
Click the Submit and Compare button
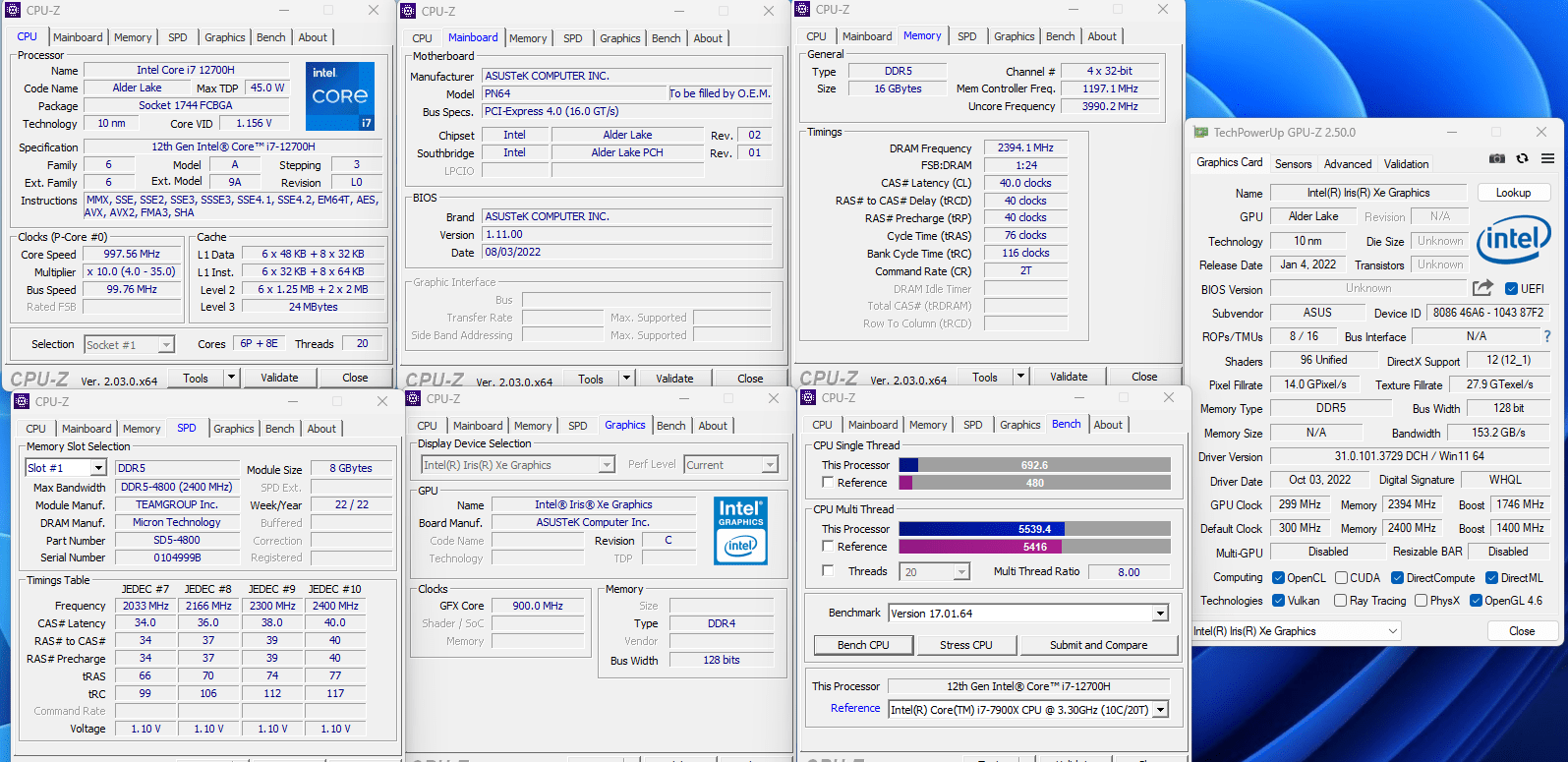pos(1098,645)
